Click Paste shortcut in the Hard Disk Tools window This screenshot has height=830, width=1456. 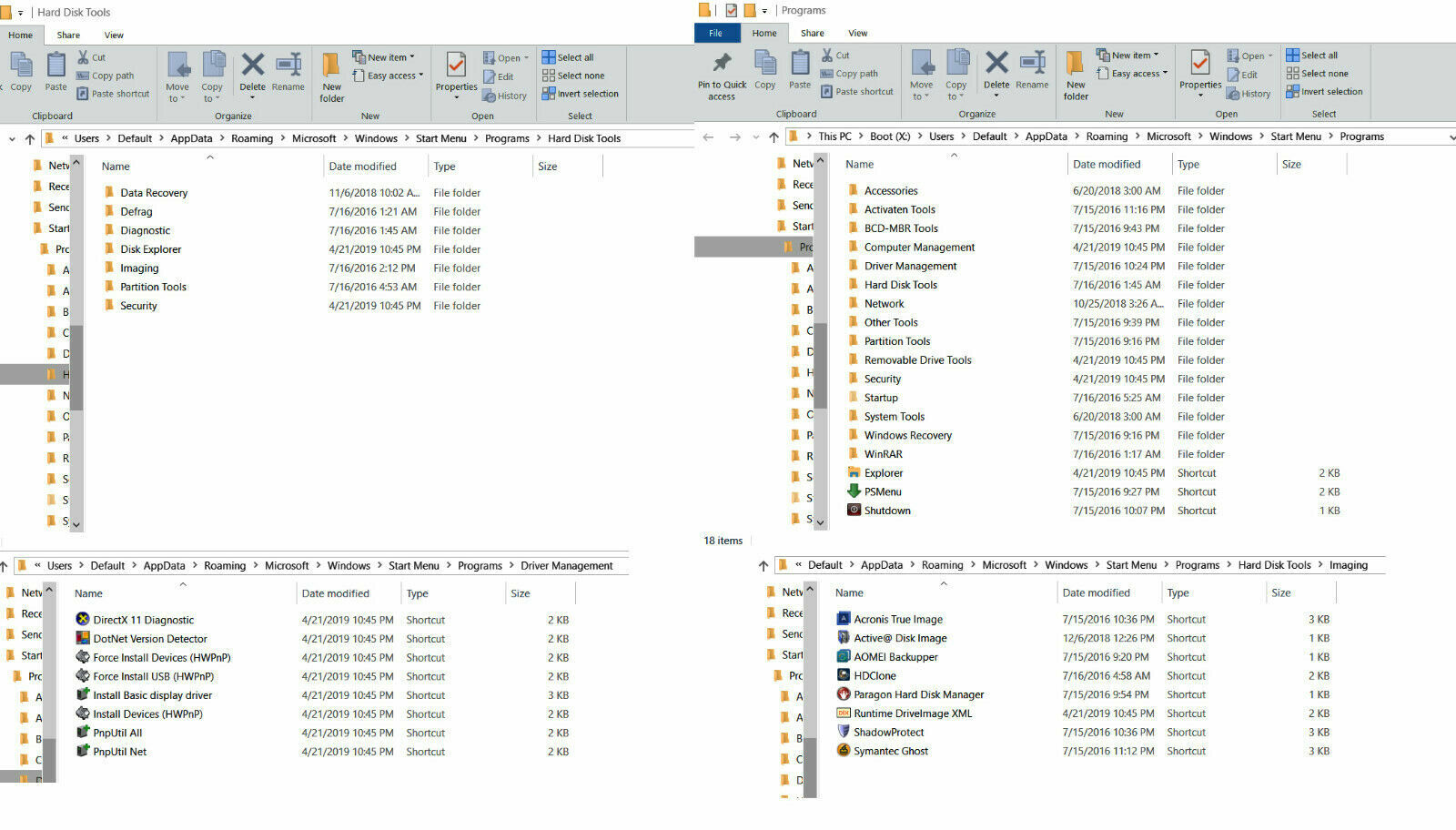113,94
